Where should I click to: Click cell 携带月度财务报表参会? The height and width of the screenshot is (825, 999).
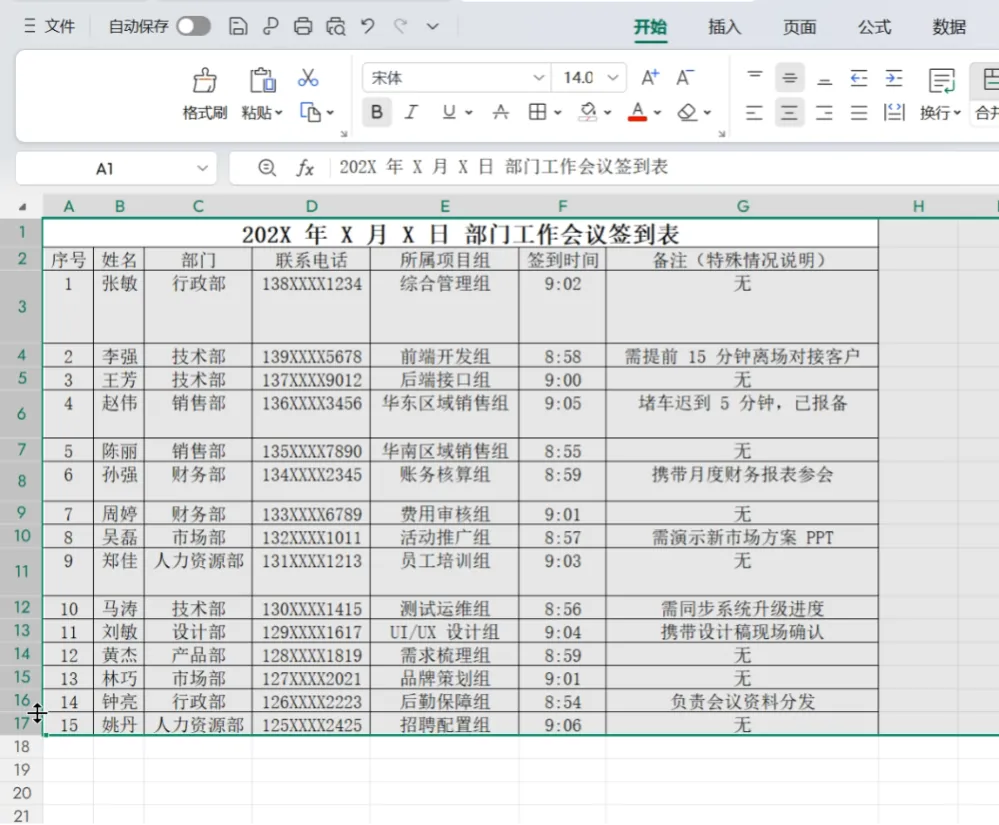(x=742, y=482)
